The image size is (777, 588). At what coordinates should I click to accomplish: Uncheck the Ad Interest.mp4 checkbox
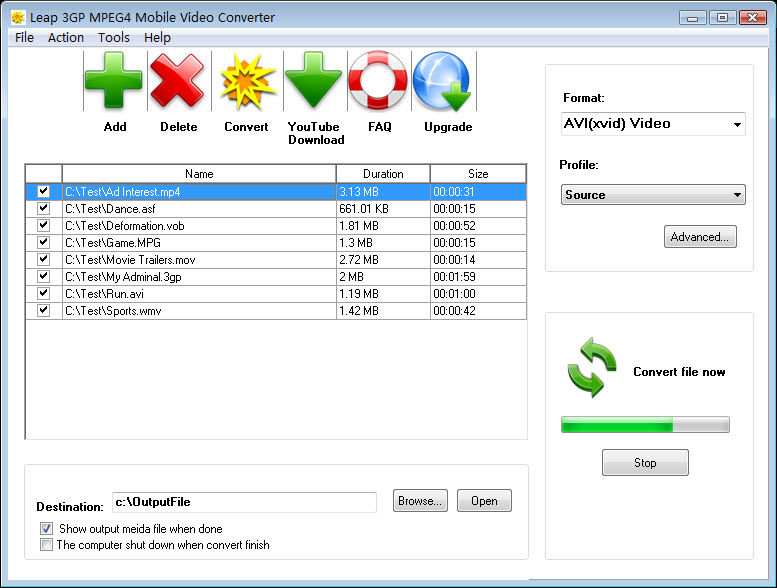pos(44,191)
